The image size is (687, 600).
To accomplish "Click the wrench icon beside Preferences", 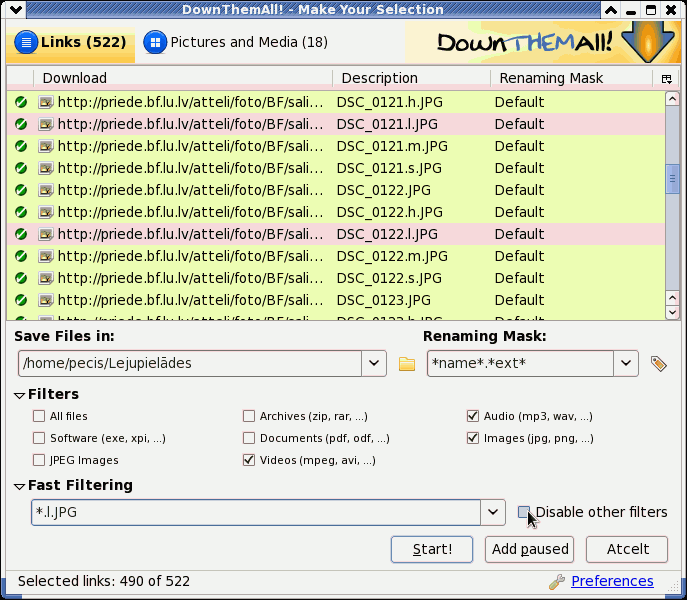I will pyautogui.click(x=557, y=582).
